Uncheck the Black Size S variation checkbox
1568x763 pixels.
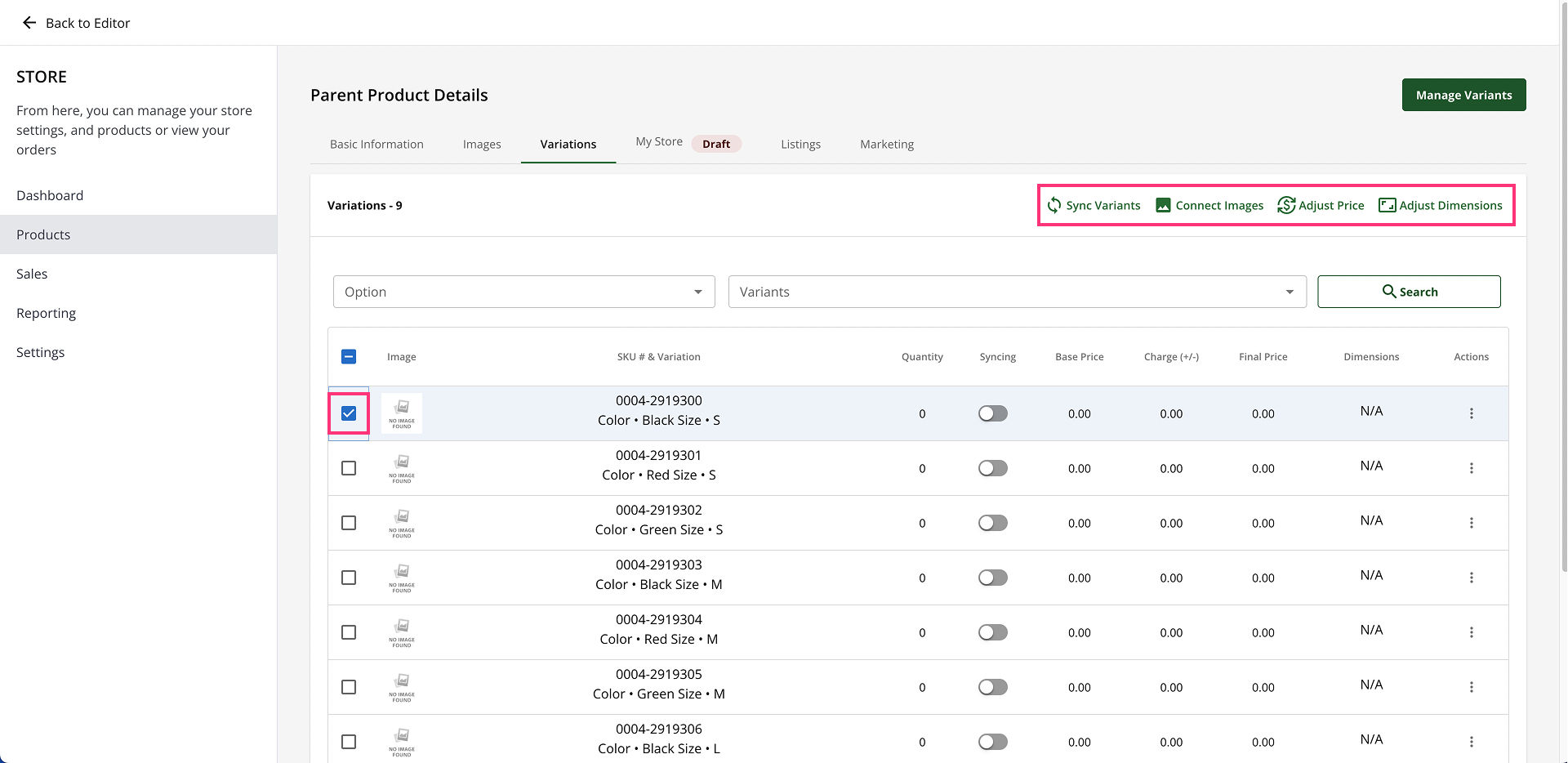point(349,413)
